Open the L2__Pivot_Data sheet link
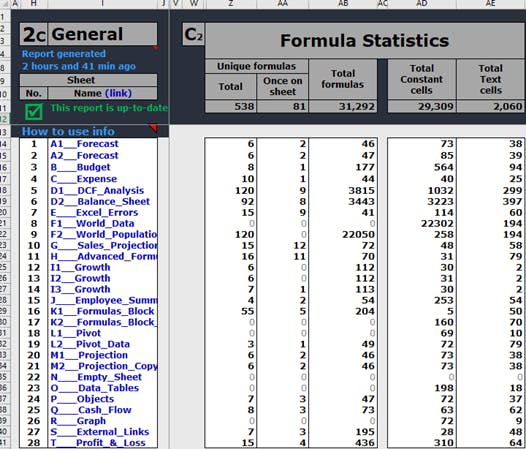 (90, 344)
